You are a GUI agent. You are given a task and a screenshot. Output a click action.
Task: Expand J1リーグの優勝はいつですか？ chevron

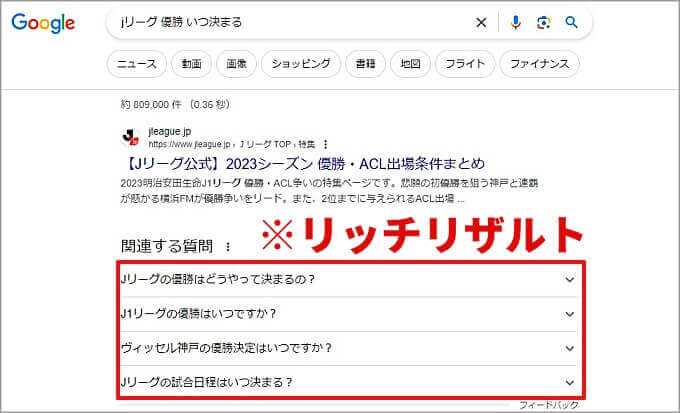569,314
